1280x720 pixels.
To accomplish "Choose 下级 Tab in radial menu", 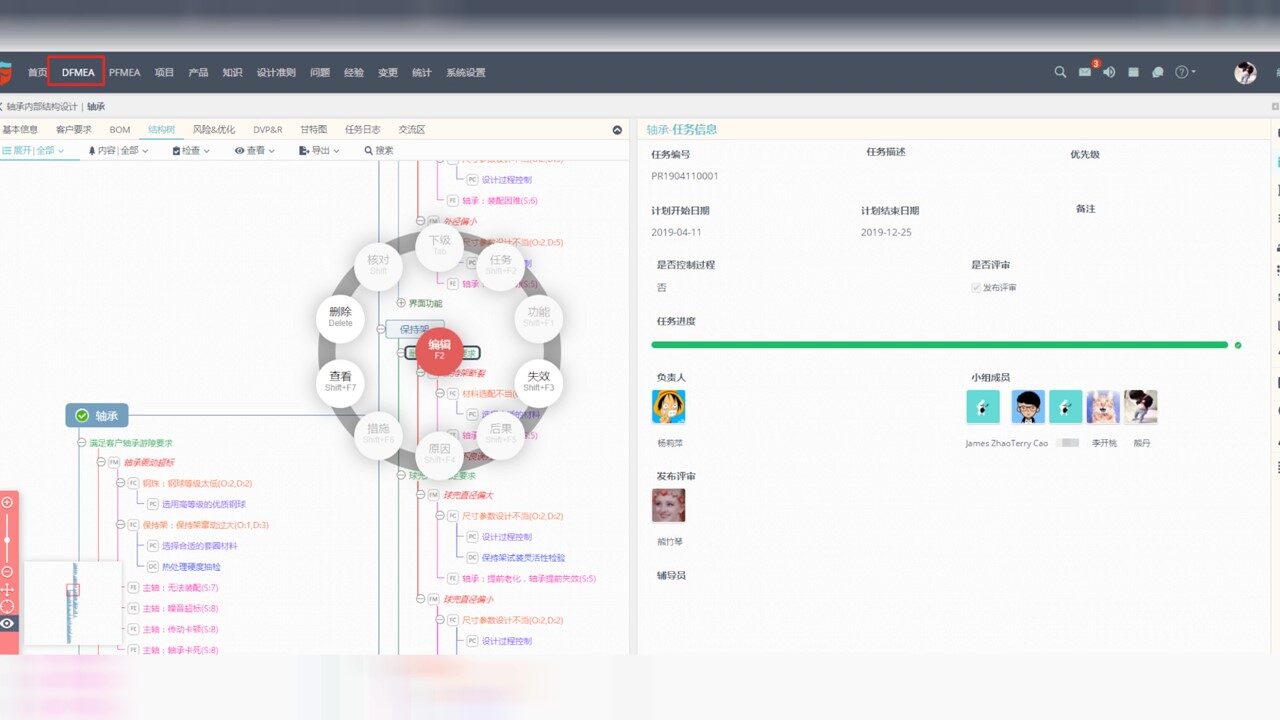I will point(439,245).
